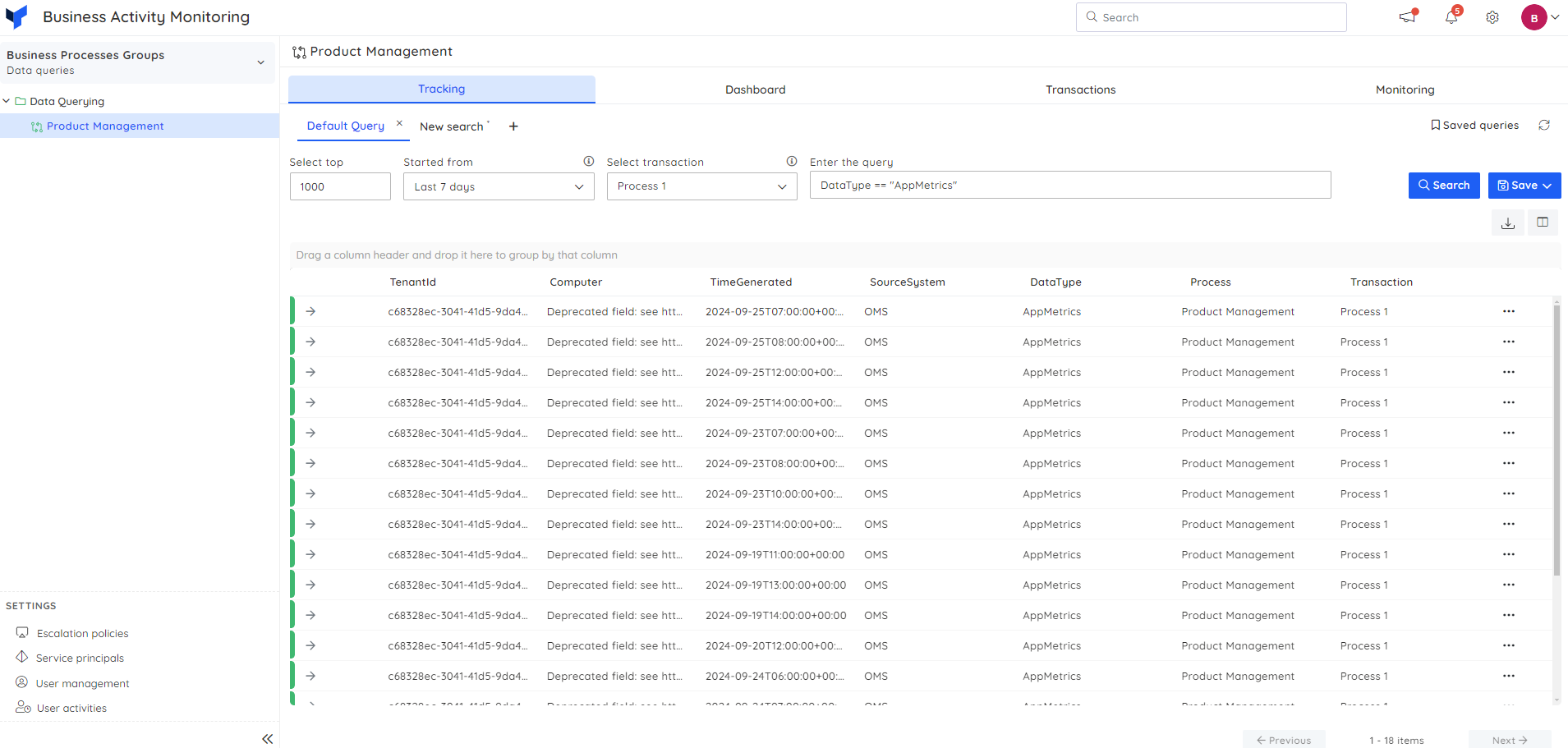The height and width of the screenshot is (748, 1568).
Task: Sort by Process column header
Action: click(1211, 282)
